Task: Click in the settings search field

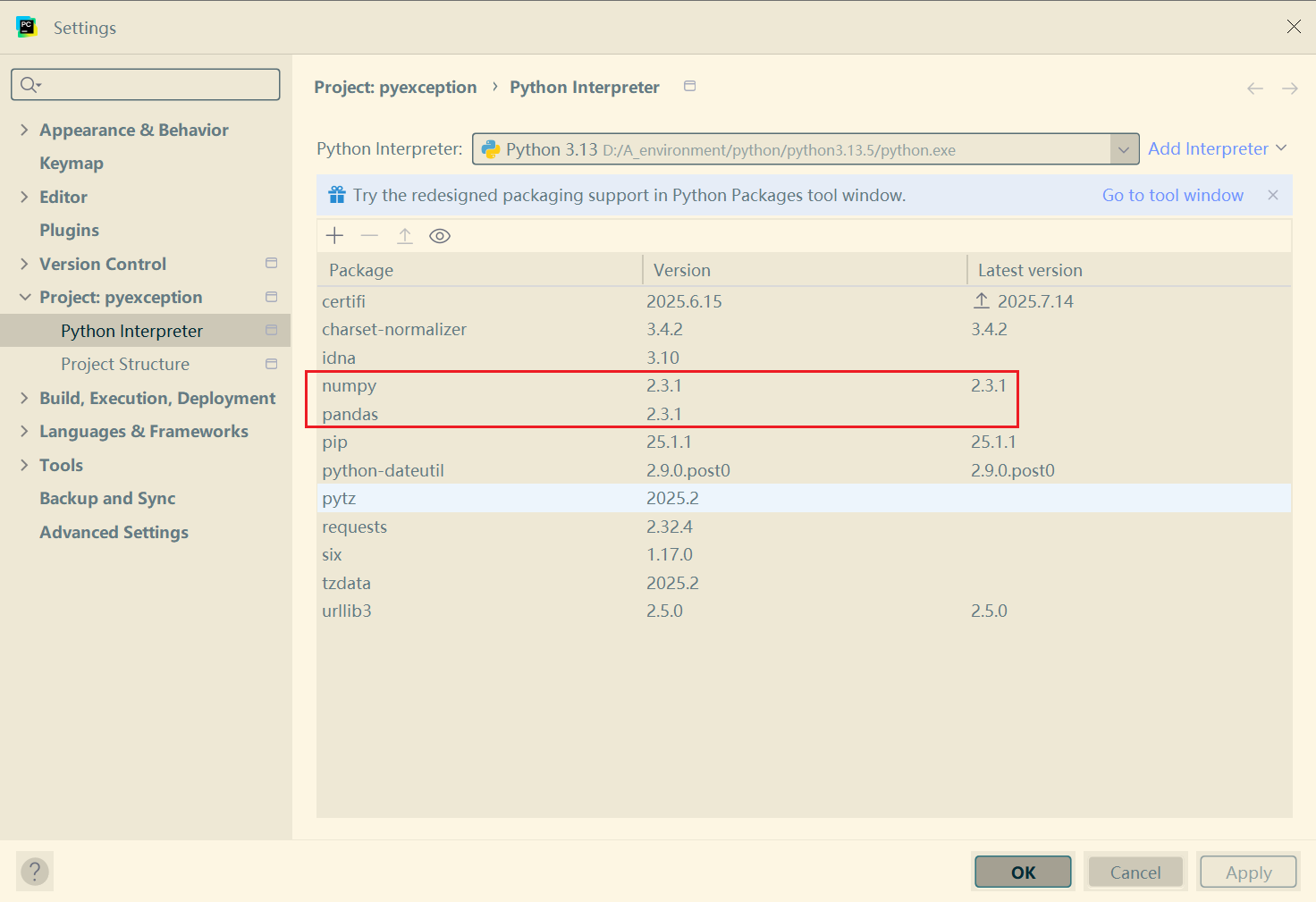Action: pos(146,85)
